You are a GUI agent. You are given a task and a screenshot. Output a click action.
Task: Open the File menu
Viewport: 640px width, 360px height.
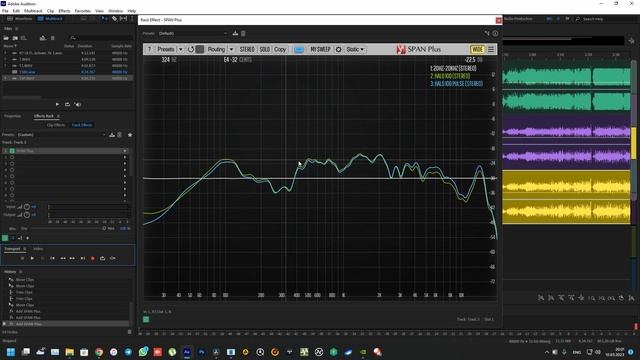[x=5, y=11]
